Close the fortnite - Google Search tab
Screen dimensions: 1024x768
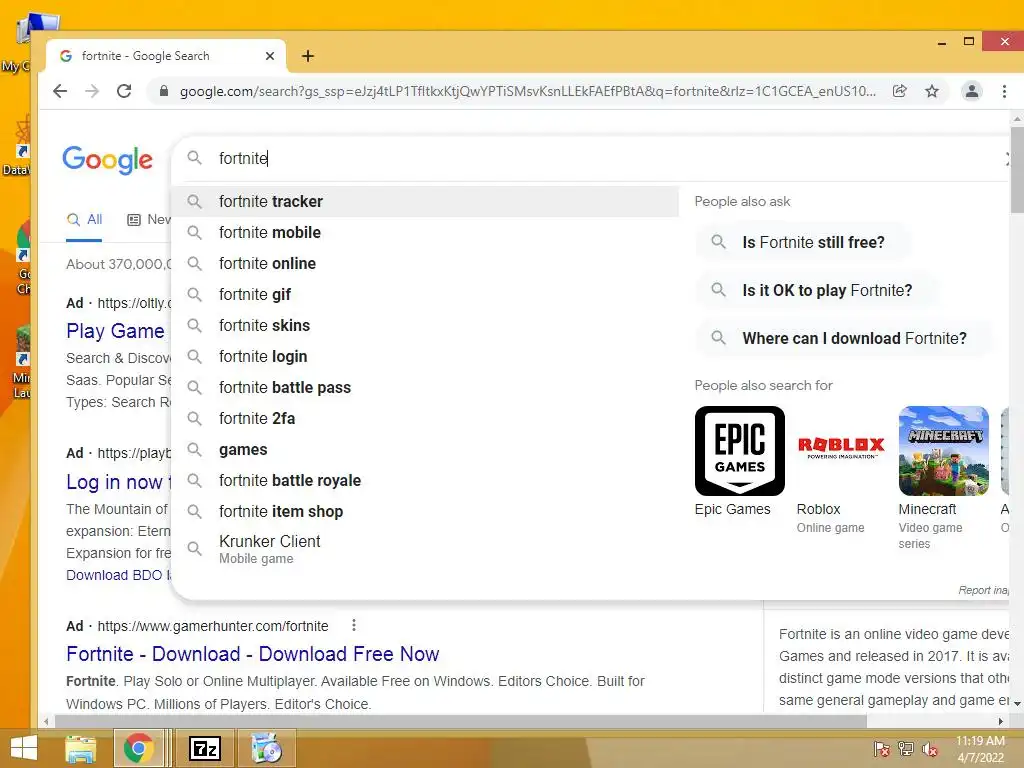pyautogui.click(x=270, y=56)
